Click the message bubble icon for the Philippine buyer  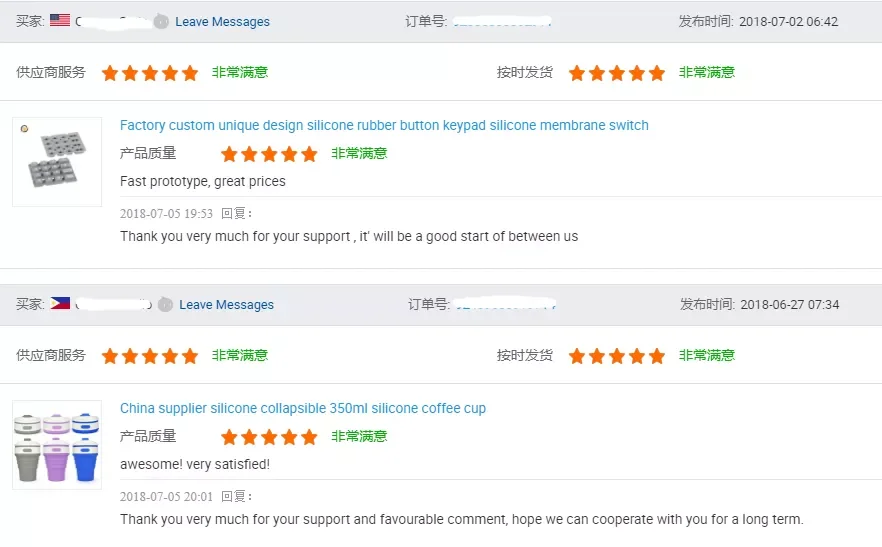coord(164,304)
